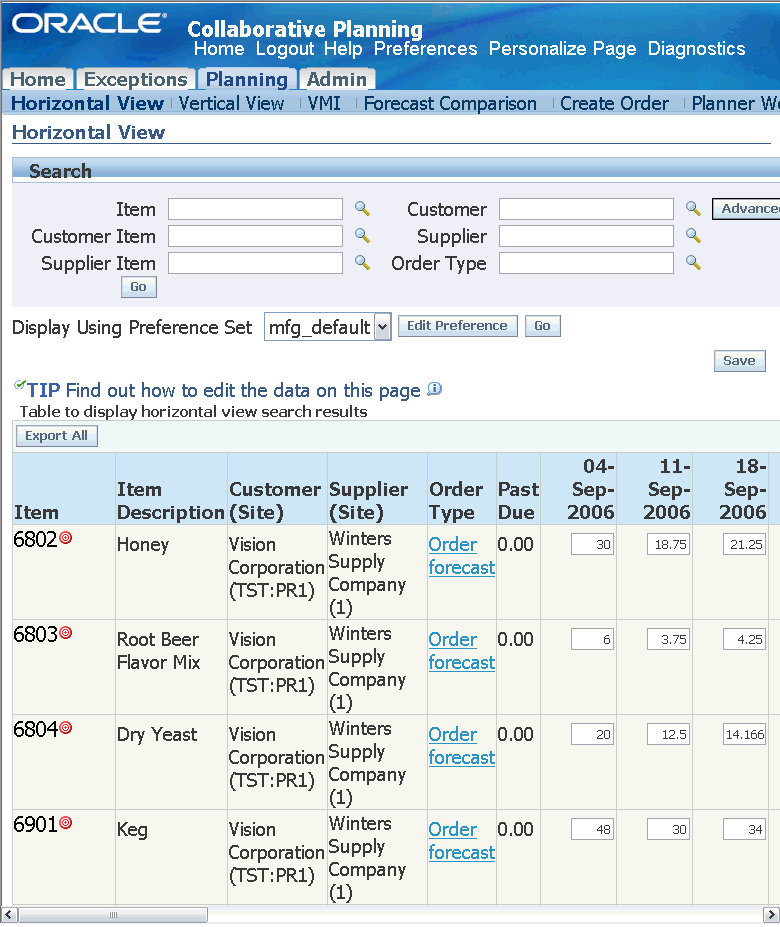Click the red target icon beside 6802
The width and height of the screenshot is (780, 927).
click(66, 537)
